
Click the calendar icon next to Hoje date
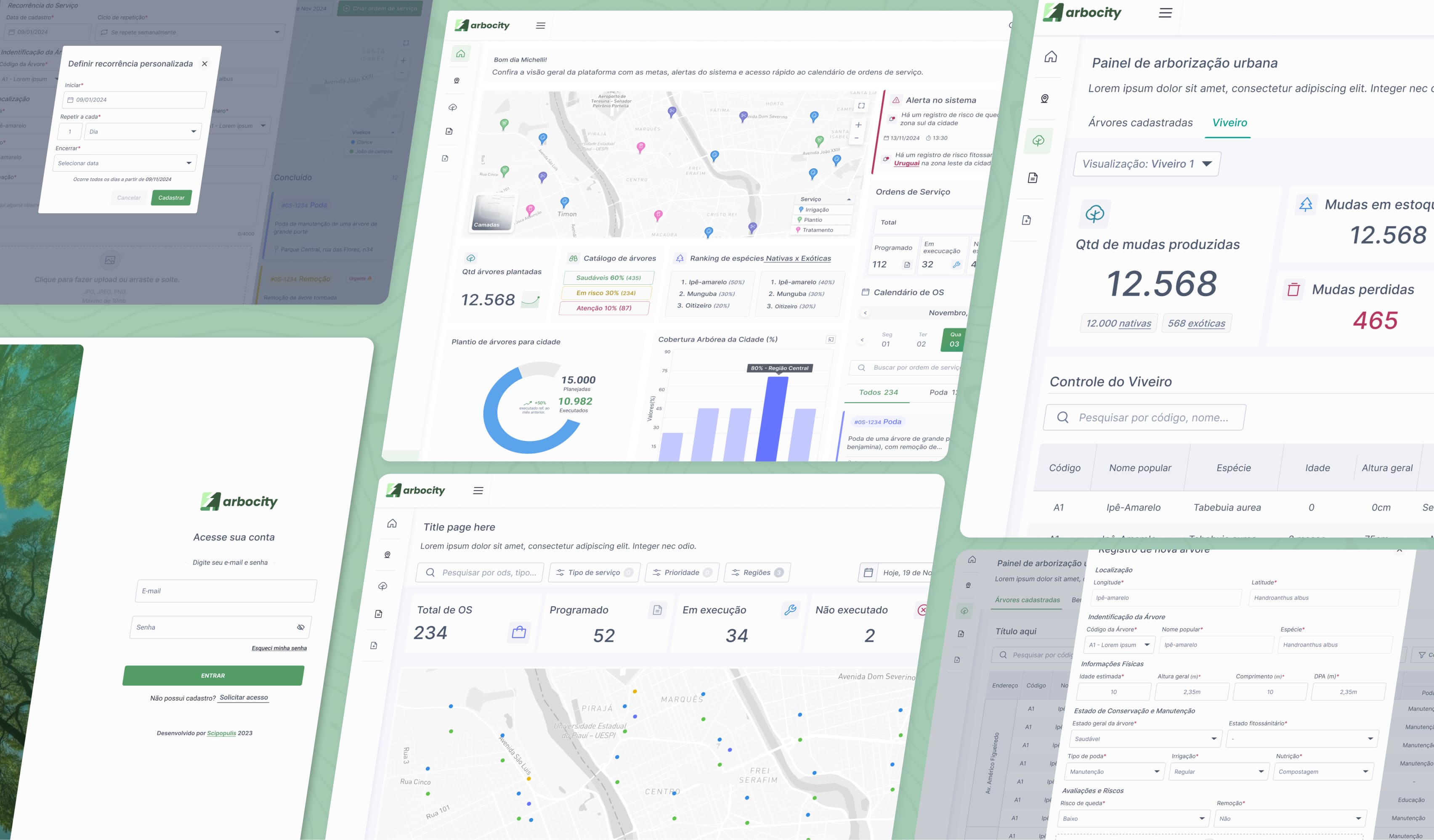(x=868, y=573)
